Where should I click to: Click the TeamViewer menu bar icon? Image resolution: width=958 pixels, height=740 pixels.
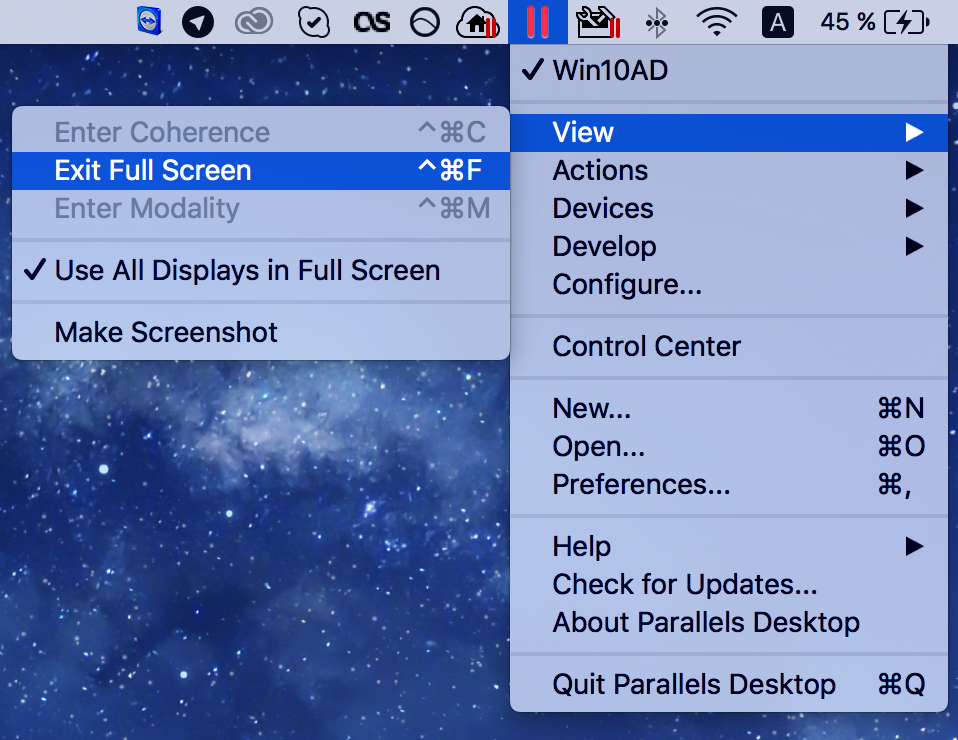(x=149, y=22)
